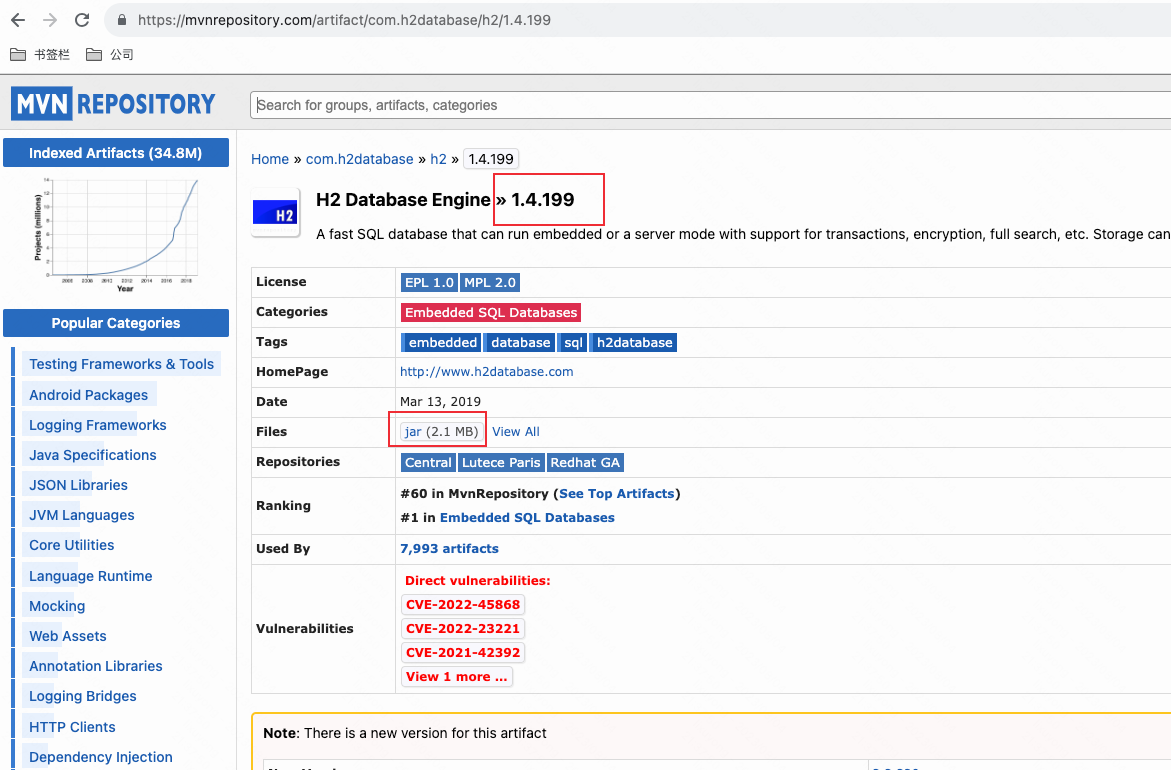Go back with the browser back arrow

18,20
